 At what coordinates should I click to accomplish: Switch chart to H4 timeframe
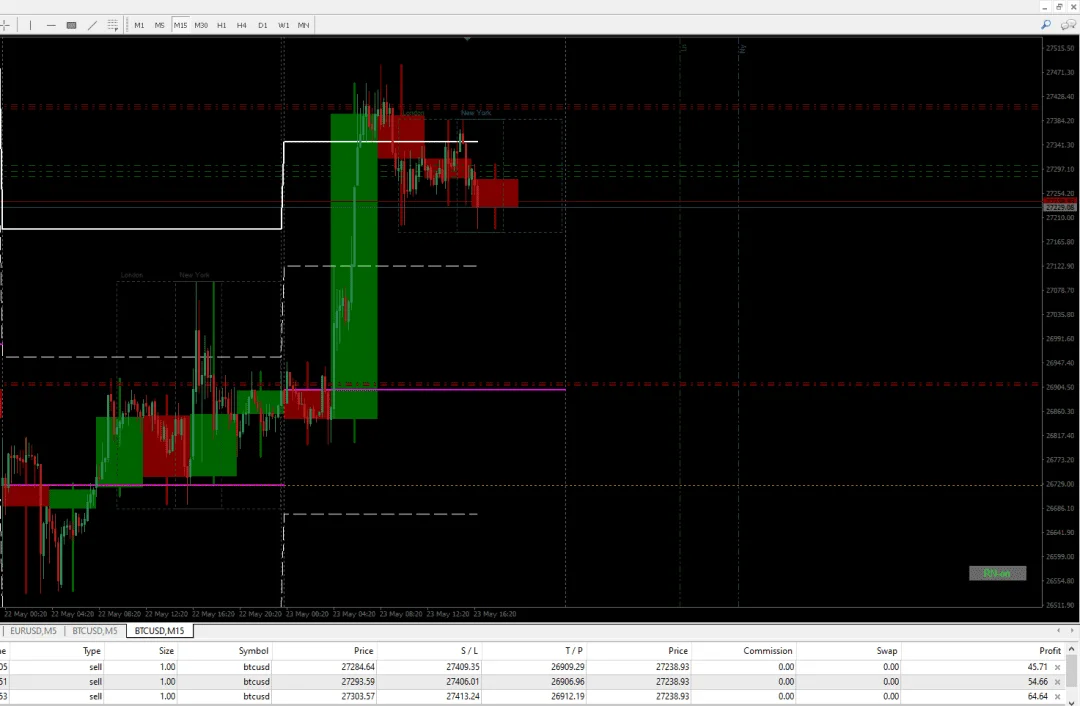click(242, 25)
